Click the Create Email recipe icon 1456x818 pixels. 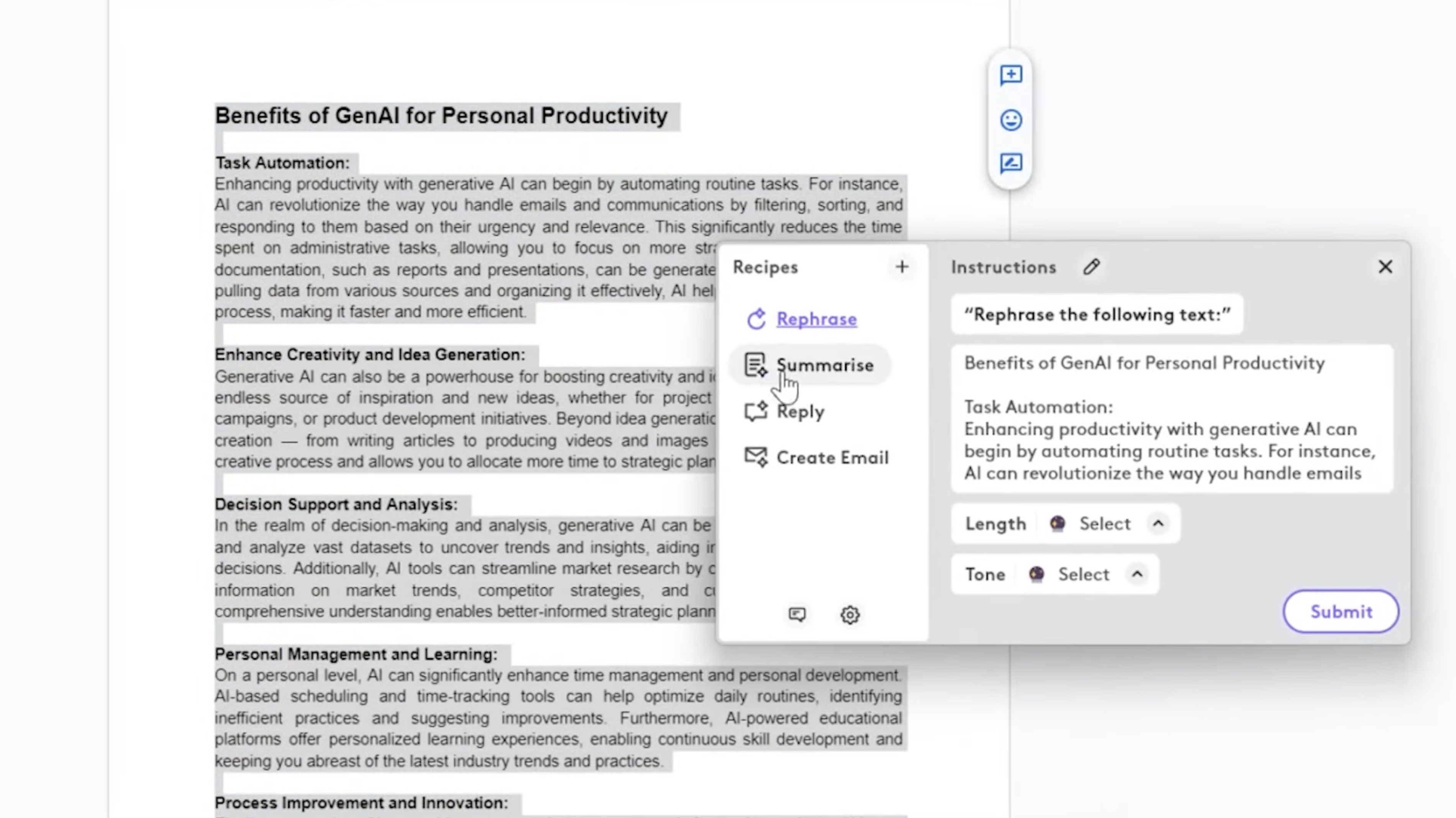coord(755,456)
